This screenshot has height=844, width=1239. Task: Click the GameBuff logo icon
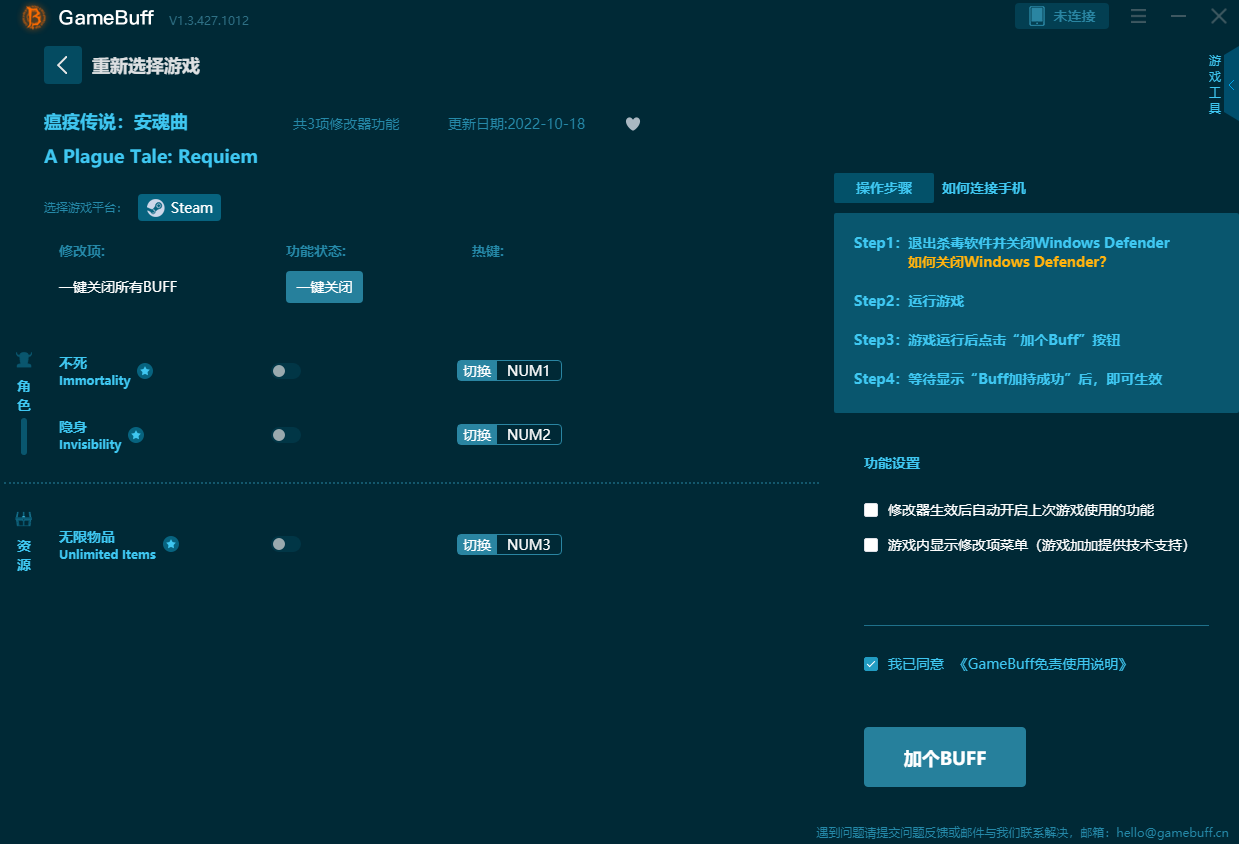33,18
